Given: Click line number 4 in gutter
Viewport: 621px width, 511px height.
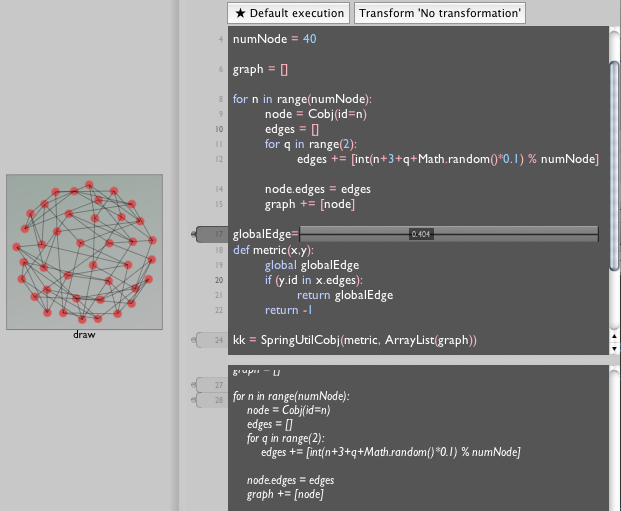Looking at the screenshot, I should (221, 39).
